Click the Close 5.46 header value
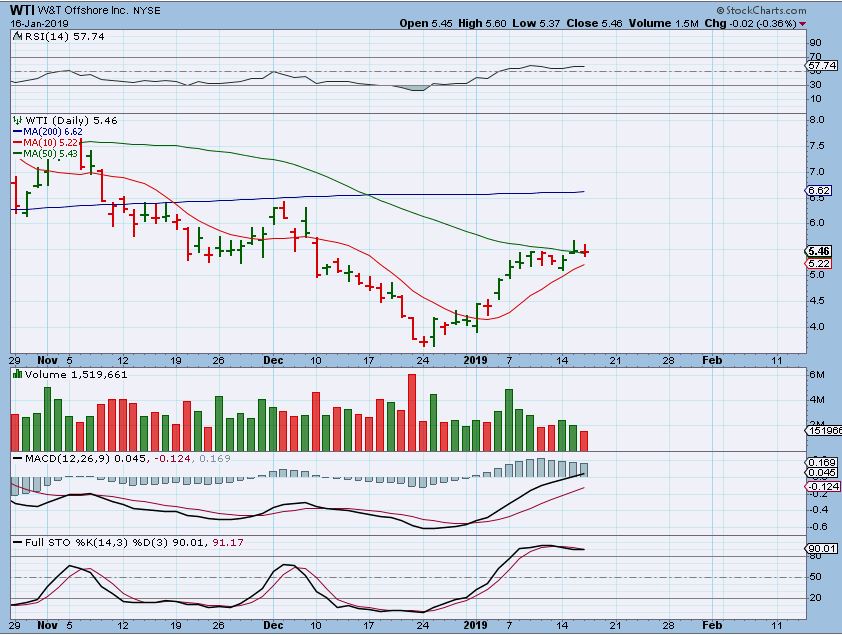 point(594,24)
